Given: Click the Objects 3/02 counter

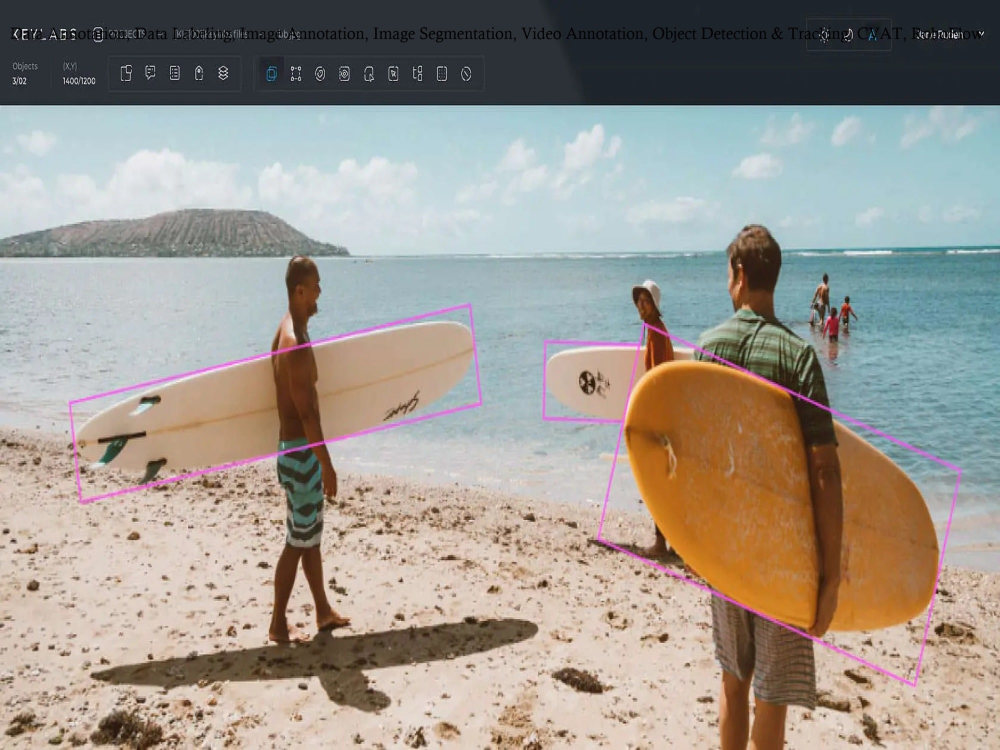Looking at the screenshot, I should pos(24,73).
